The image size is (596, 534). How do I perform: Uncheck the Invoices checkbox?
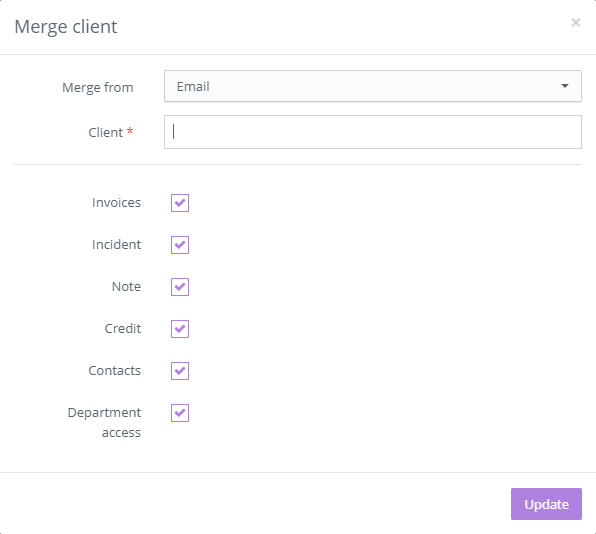(x=180, y=203)
